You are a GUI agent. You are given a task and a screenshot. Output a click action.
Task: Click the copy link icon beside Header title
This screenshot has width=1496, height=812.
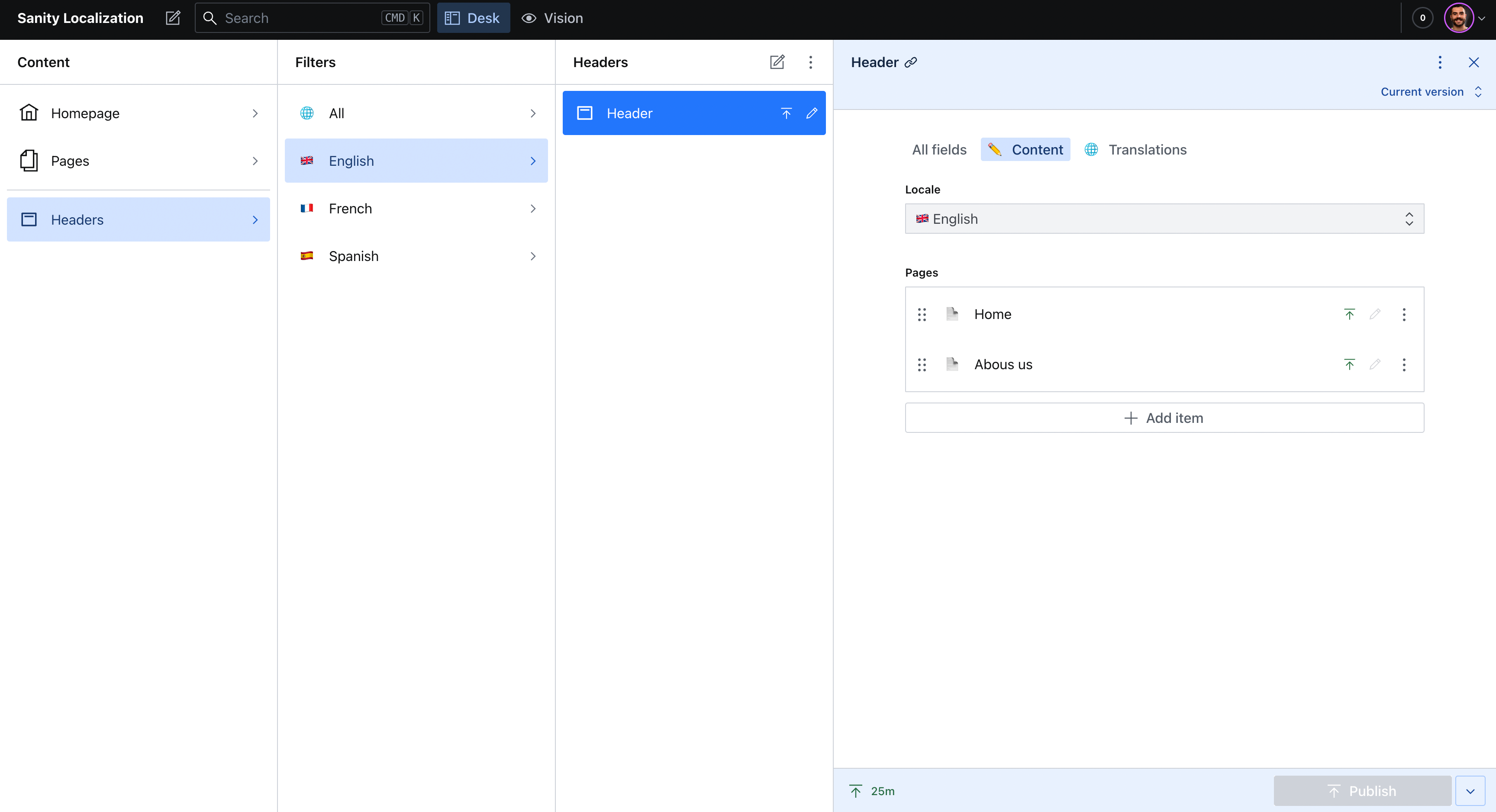(911, 62)
